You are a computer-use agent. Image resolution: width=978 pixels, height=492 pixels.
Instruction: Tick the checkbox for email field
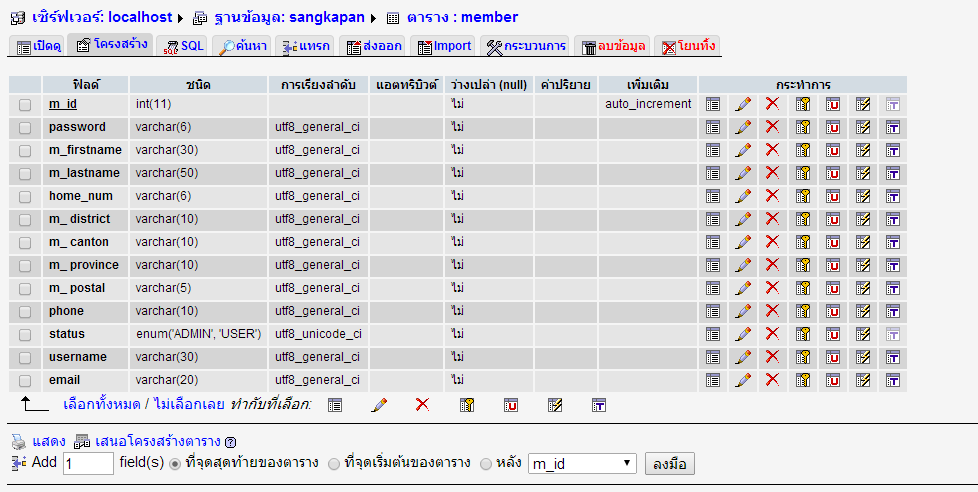(25, 381)
